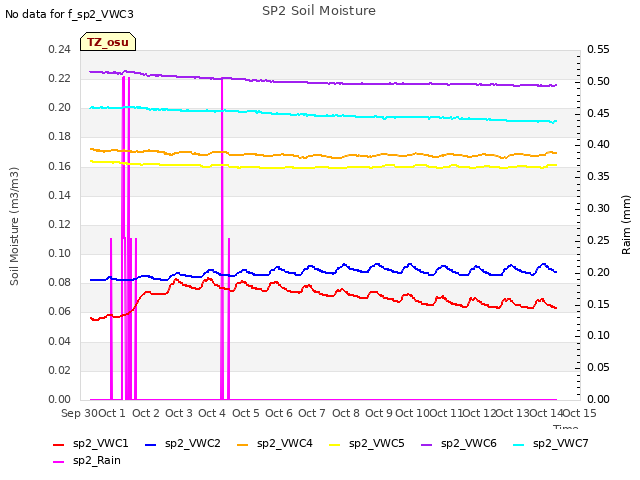Image resolution: width=640 pixels, height=480 pixels.
Task: Click the sp2_VWC6 legend entry
Action: click(459, 444)
